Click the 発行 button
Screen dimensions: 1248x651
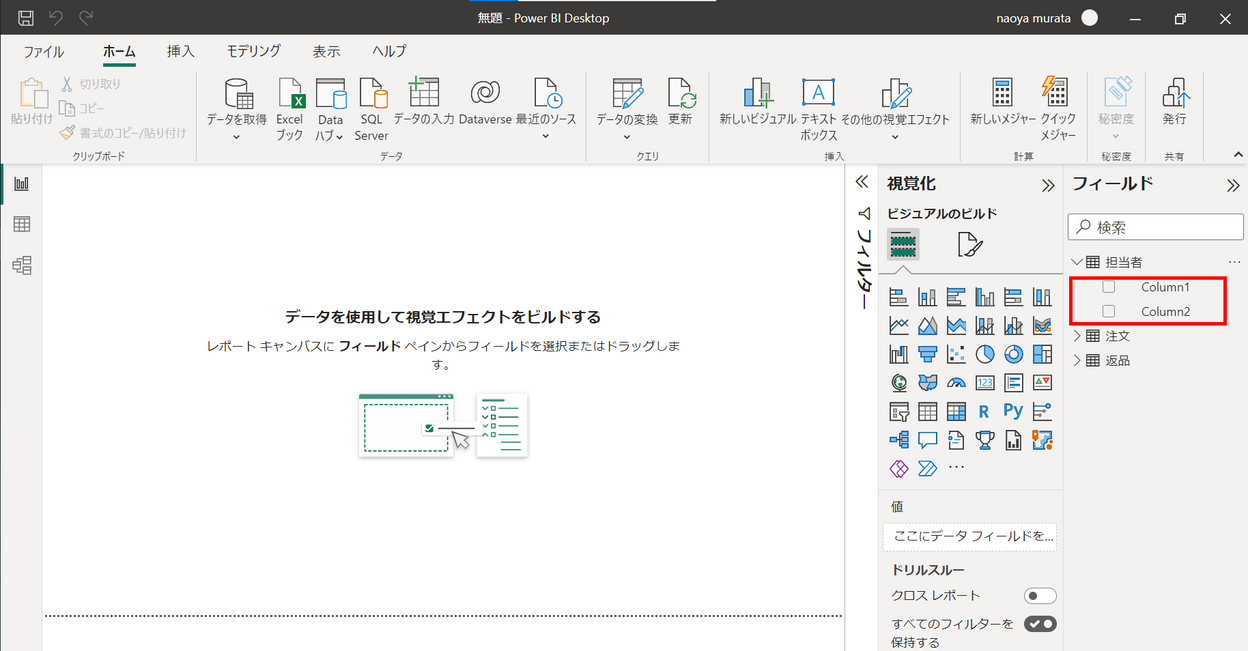click(x=1174, y=103)
